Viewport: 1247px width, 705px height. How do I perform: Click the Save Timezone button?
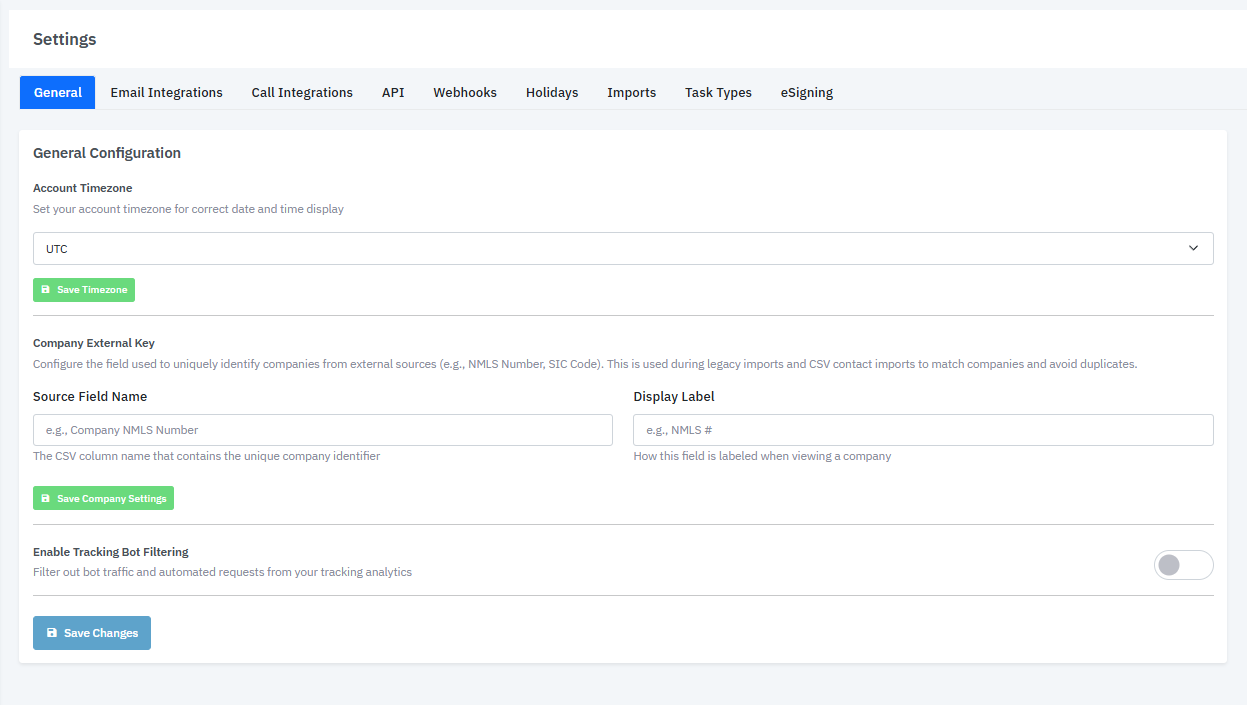tap(84, 289)
